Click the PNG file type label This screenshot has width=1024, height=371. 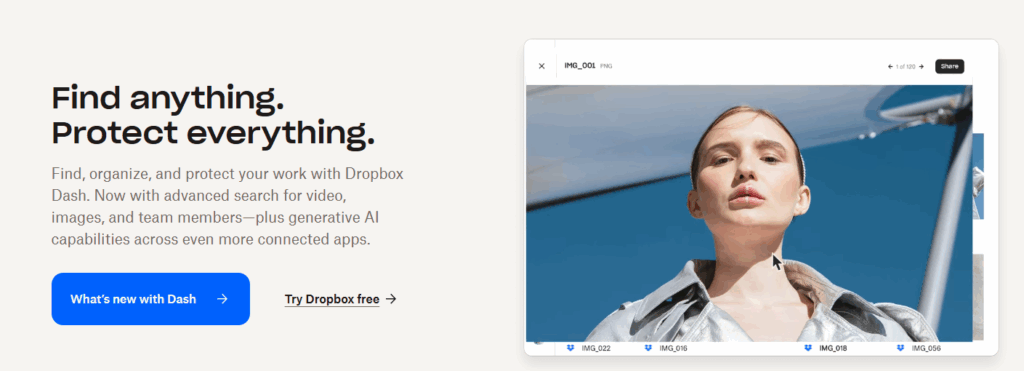pos(606,67)
